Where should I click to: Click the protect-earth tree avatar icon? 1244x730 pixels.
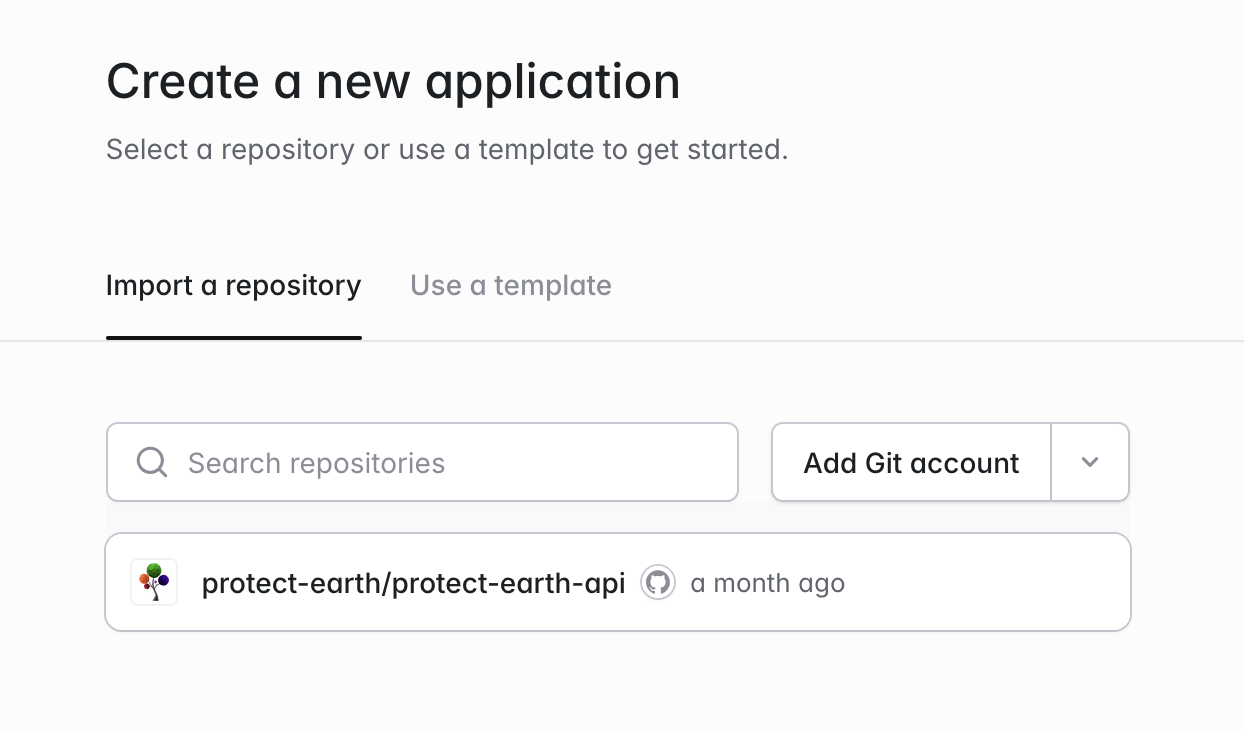pos(154,582)
